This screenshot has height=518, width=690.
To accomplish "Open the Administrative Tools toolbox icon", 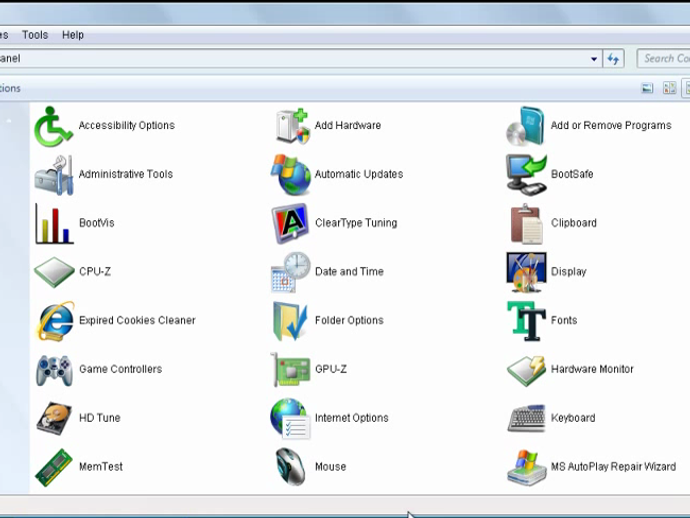I will 54,175.
